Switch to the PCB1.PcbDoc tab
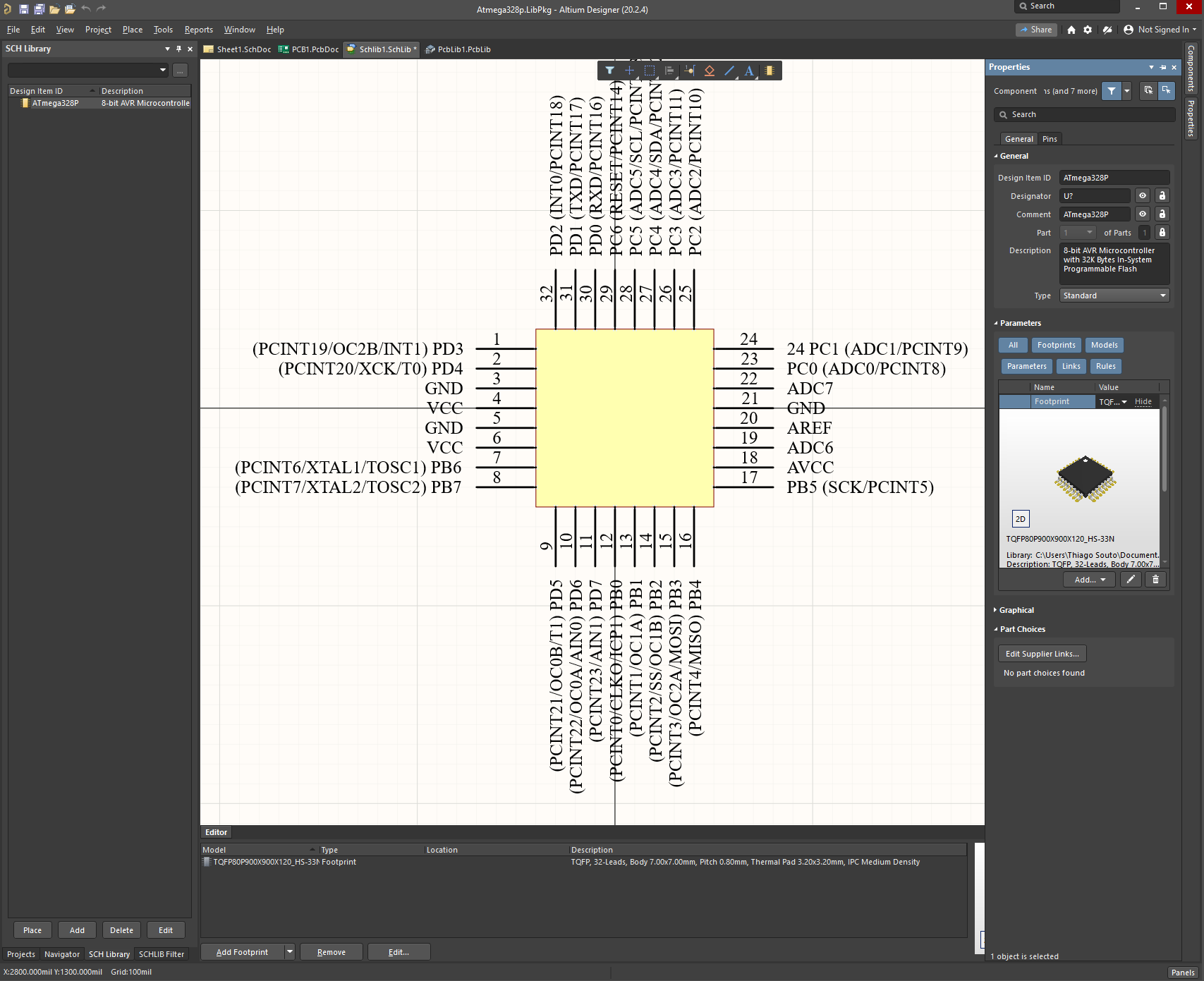Viewport: 1204px width, 981px height. [x=308, y=49]
